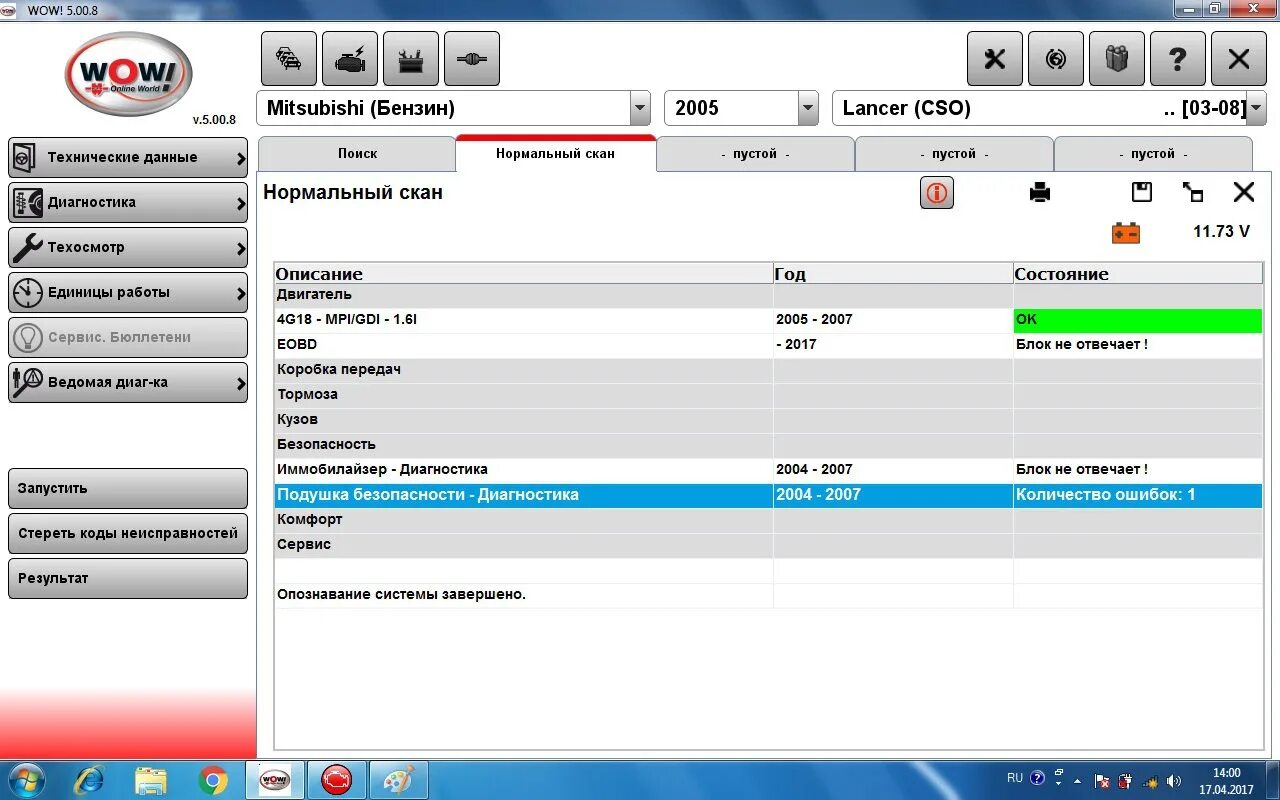Open the red engine app taskbar icon
This screenshot has width=1280, height=800.
pyautogui.click(x=336, y=780)
